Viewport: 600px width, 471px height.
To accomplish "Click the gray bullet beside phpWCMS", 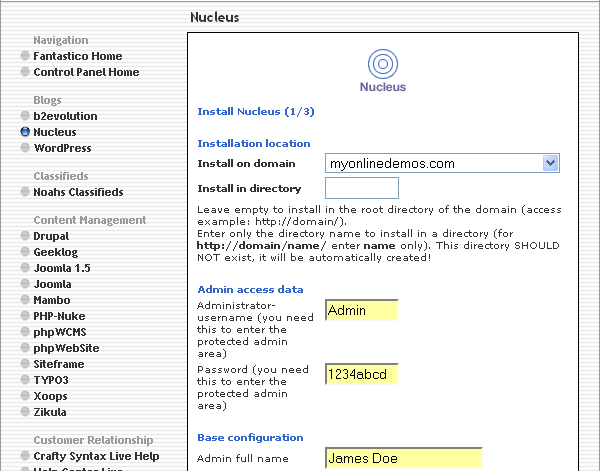I will [x=25, y=332].
